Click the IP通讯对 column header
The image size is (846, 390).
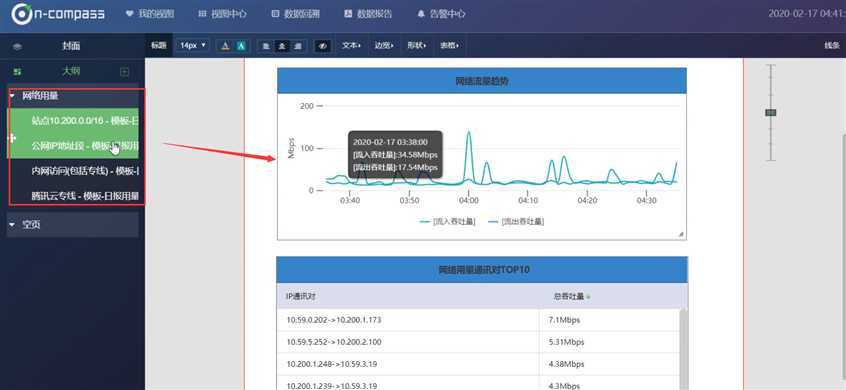point(301,296)
